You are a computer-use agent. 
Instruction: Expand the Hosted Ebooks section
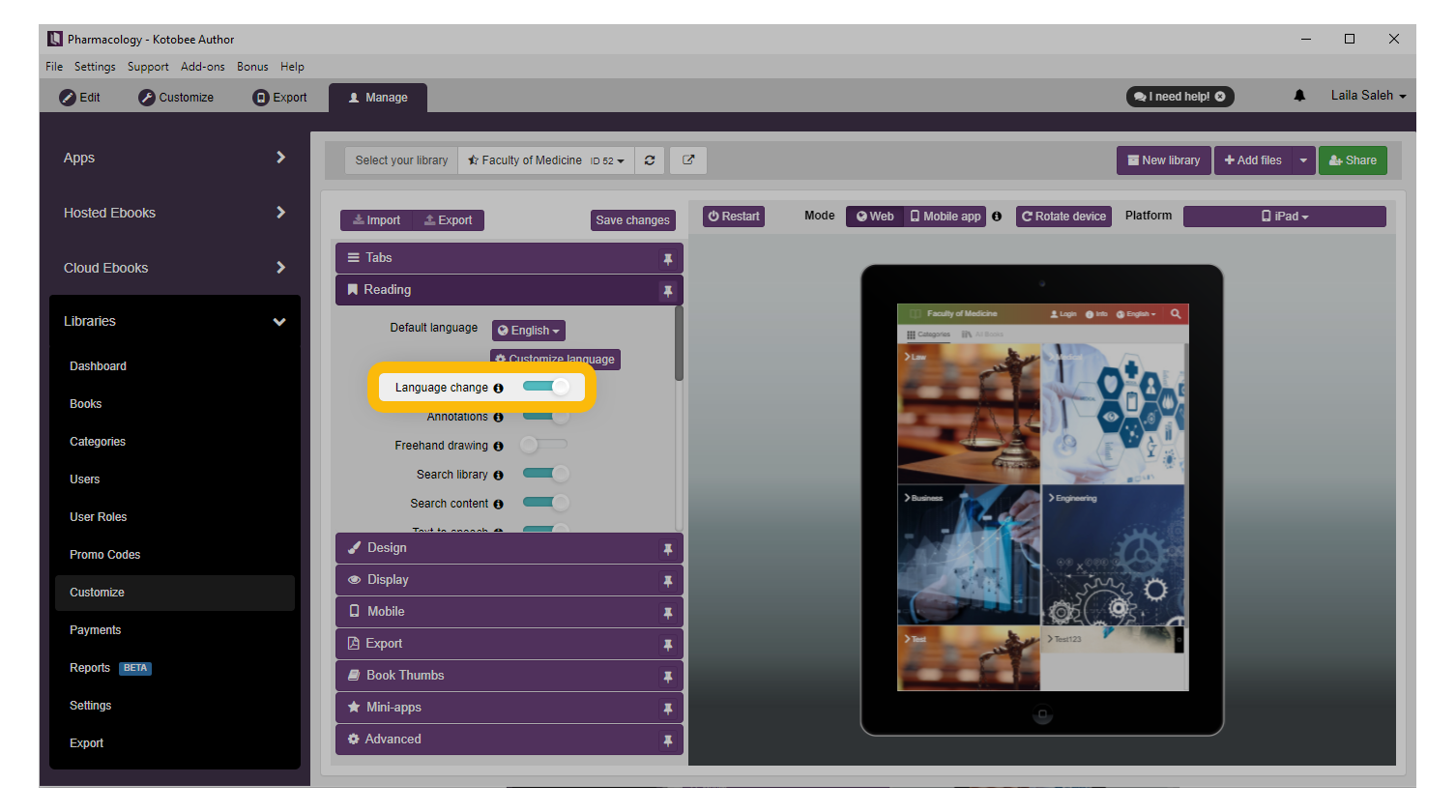(x=175, y=213)
